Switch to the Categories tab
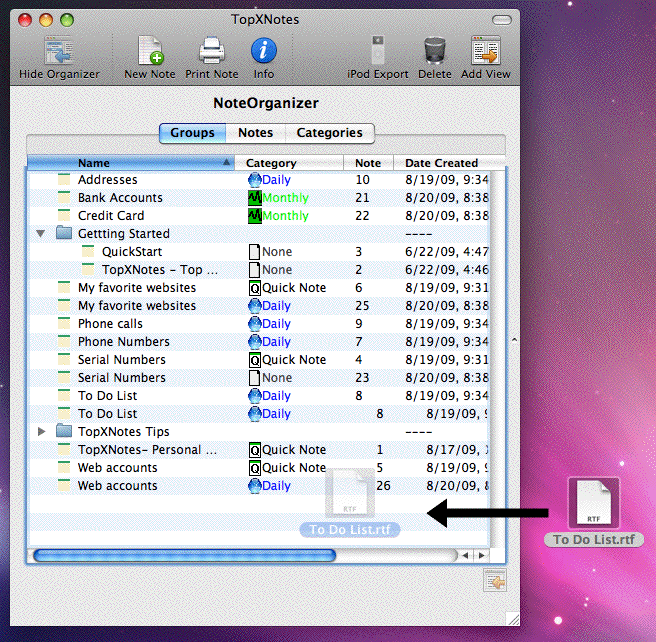This screenshot has height=642, width=656. [330, 133]
